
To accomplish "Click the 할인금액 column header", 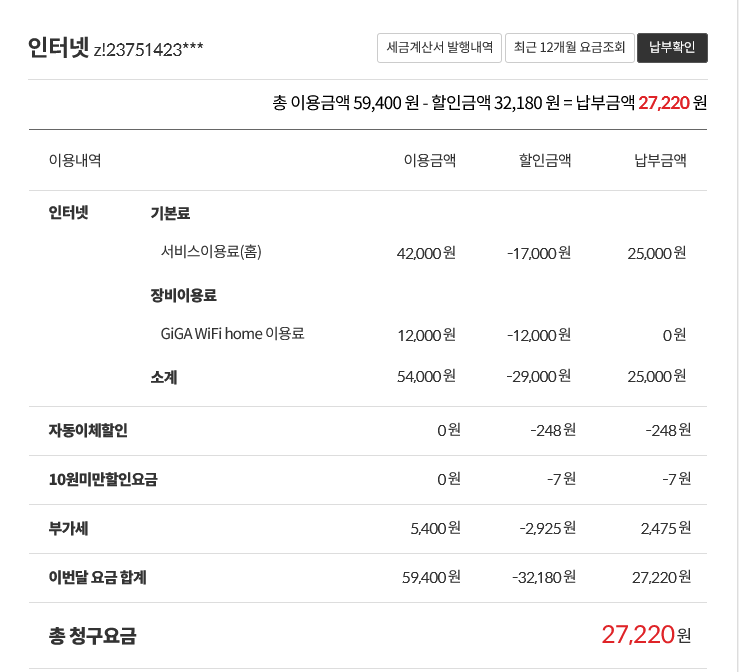I will 544,160.
